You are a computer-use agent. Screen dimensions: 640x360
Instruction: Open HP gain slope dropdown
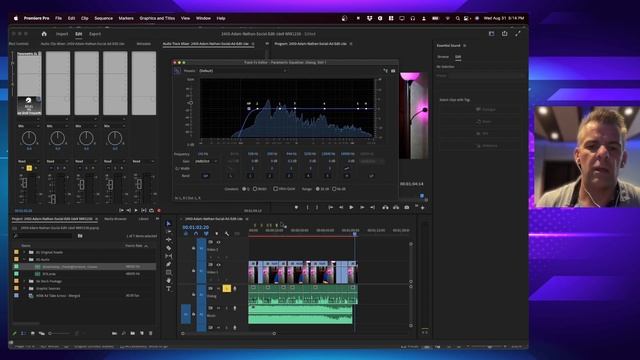tap(206, 161)
